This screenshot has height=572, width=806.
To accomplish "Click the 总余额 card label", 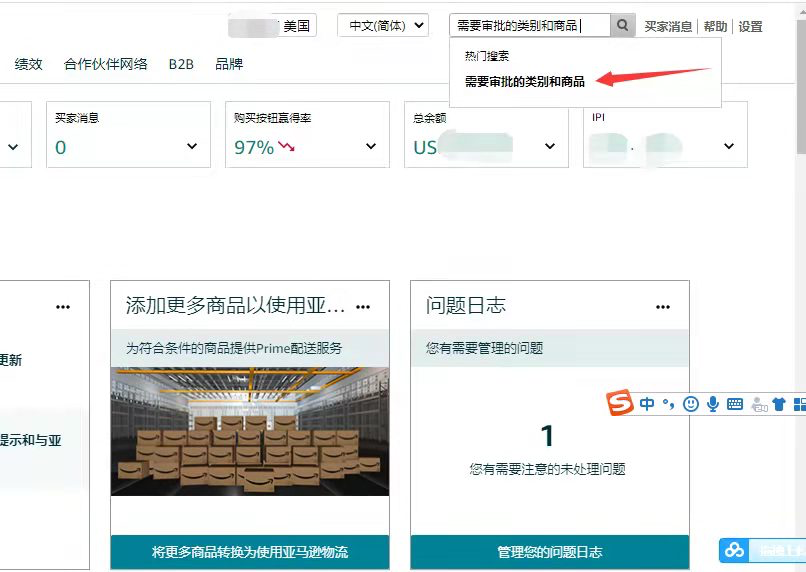I will click(430, 118).
